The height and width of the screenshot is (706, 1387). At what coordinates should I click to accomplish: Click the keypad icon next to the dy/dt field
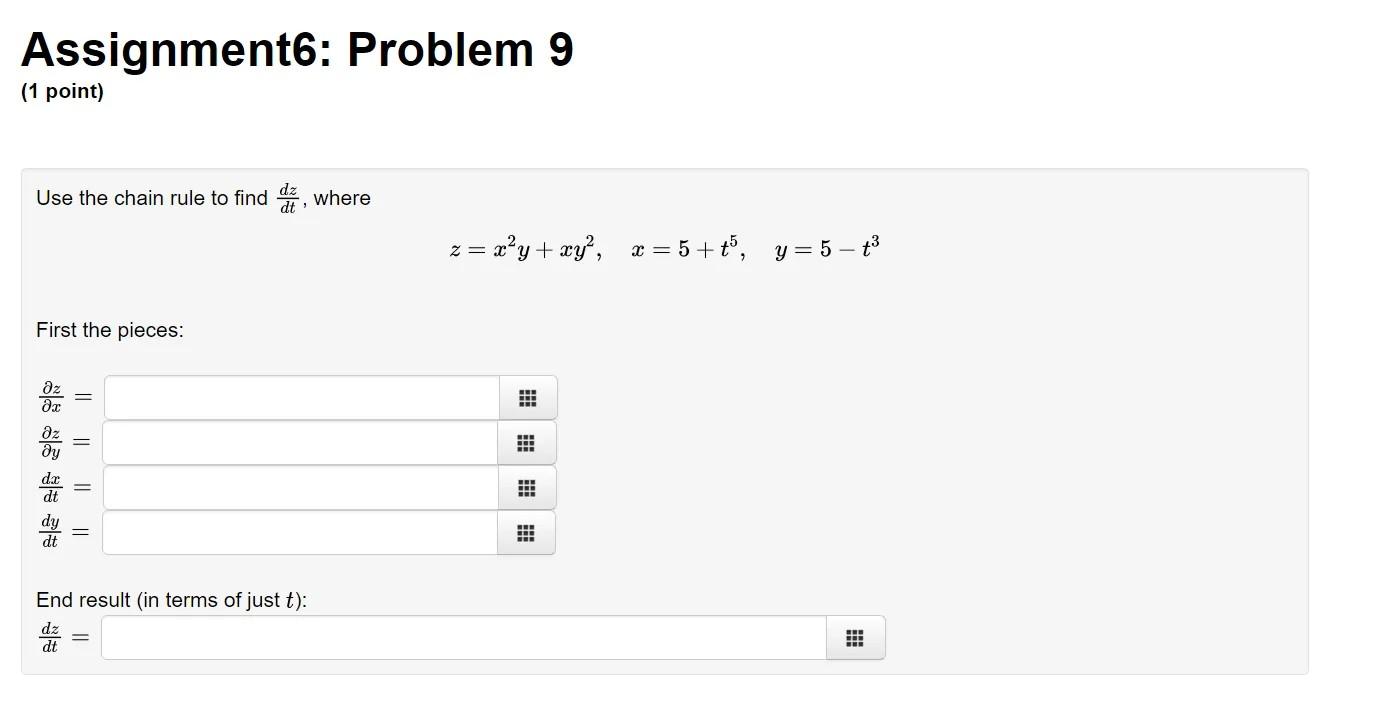point(527,533)
